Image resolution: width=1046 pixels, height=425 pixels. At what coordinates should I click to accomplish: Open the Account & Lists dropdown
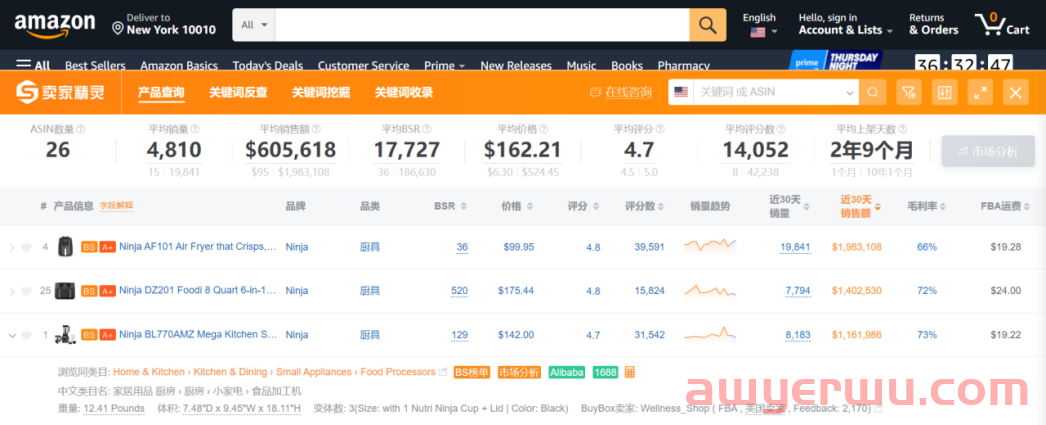tap(845, 25)
